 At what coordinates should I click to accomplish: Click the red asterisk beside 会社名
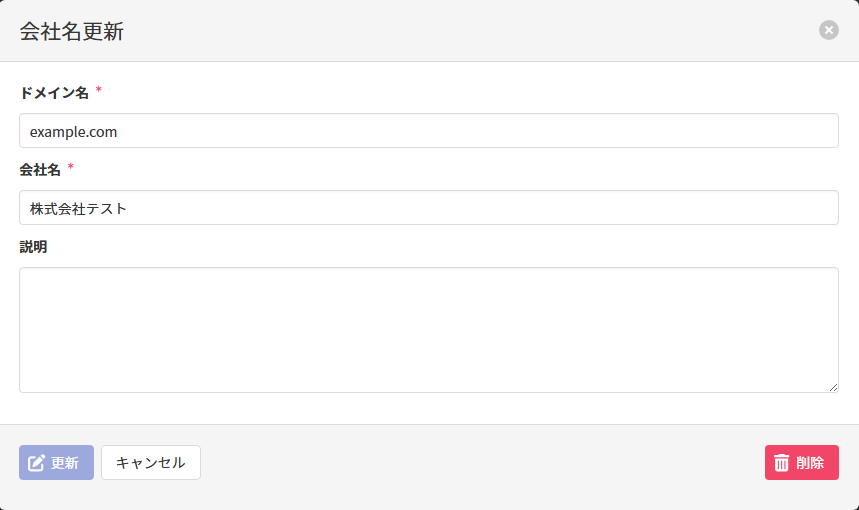[71, 169]
